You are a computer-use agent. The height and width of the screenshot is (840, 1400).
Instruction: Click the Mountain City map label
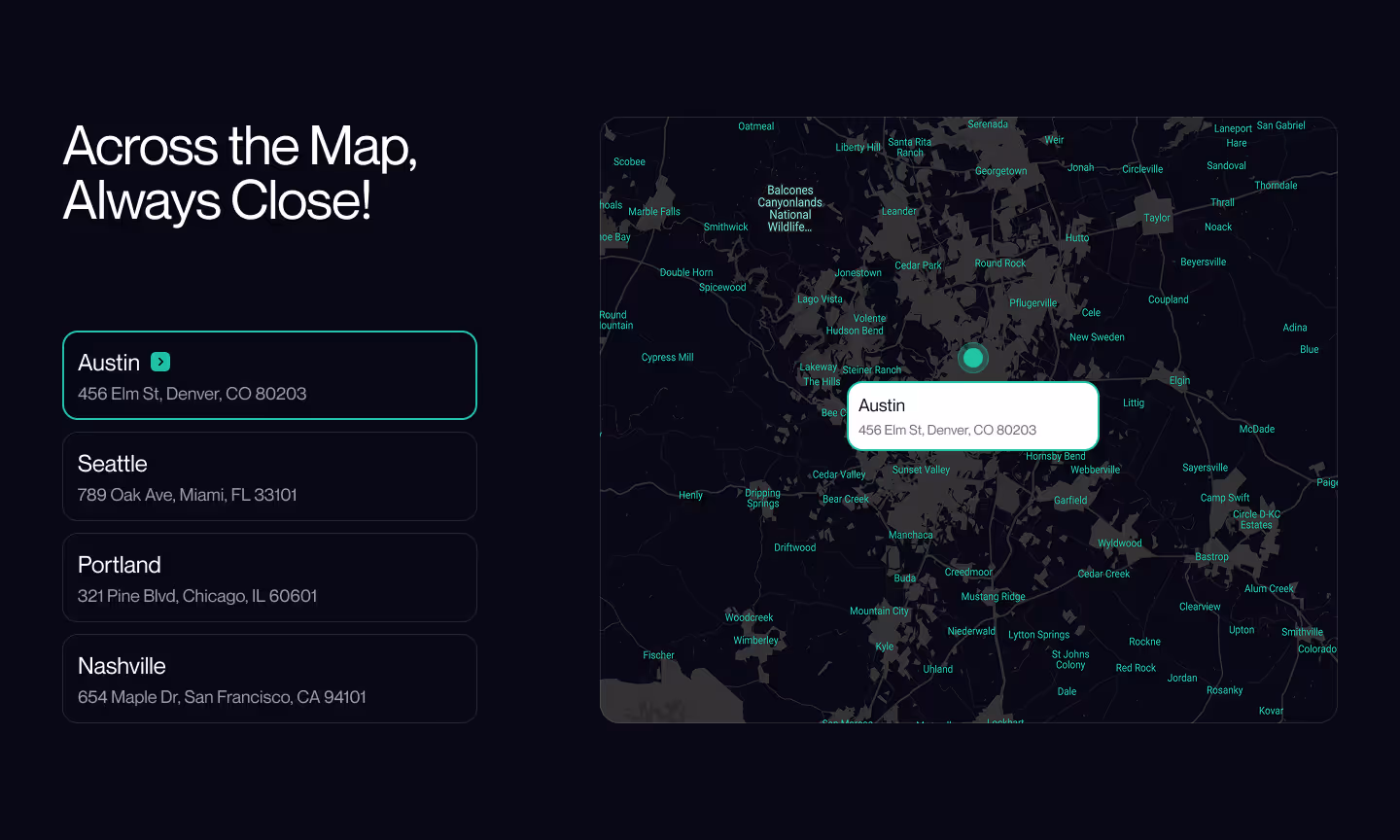point(879,612)
